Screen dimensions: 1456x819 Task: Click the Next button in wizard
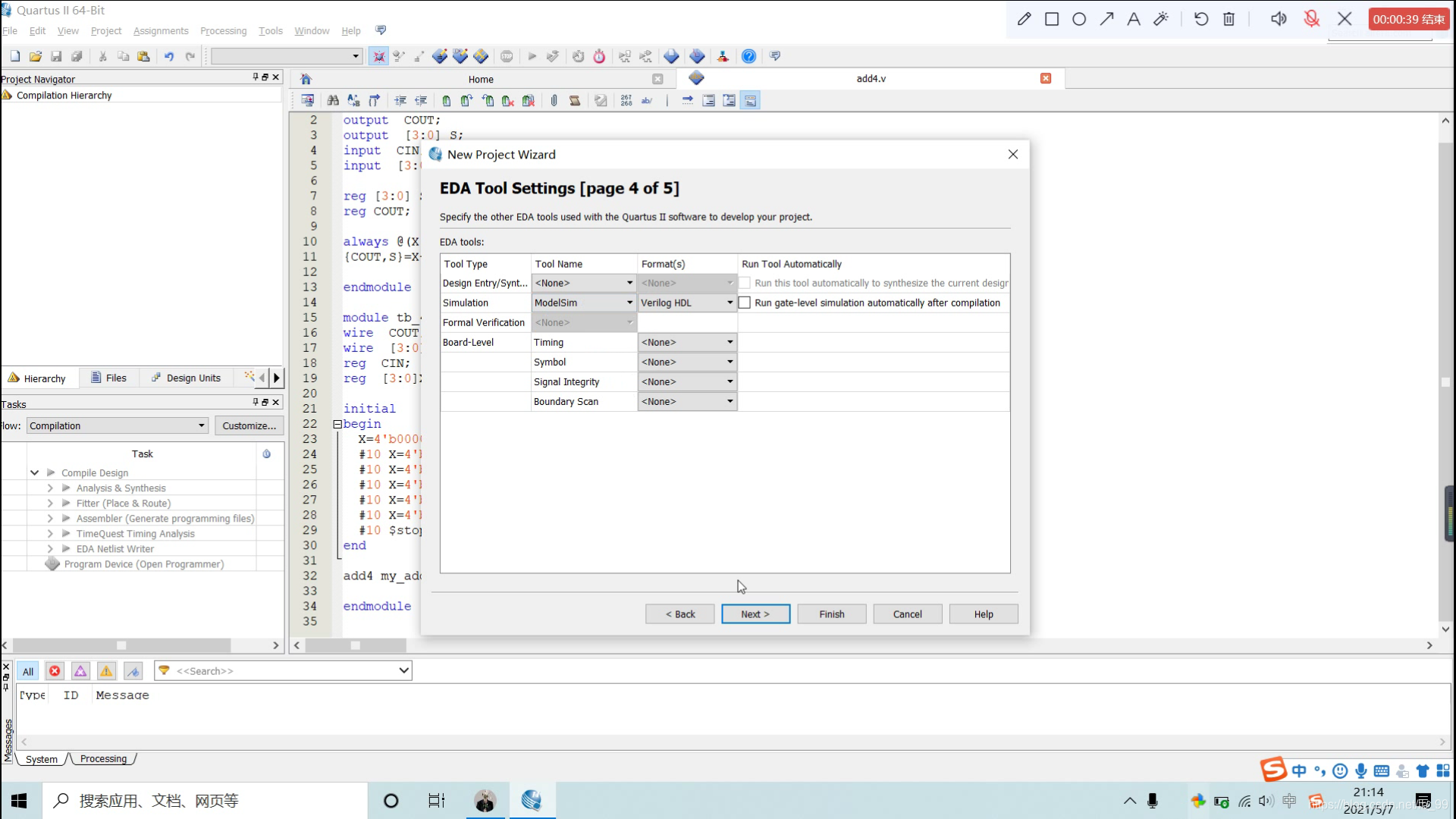[755, 614]
